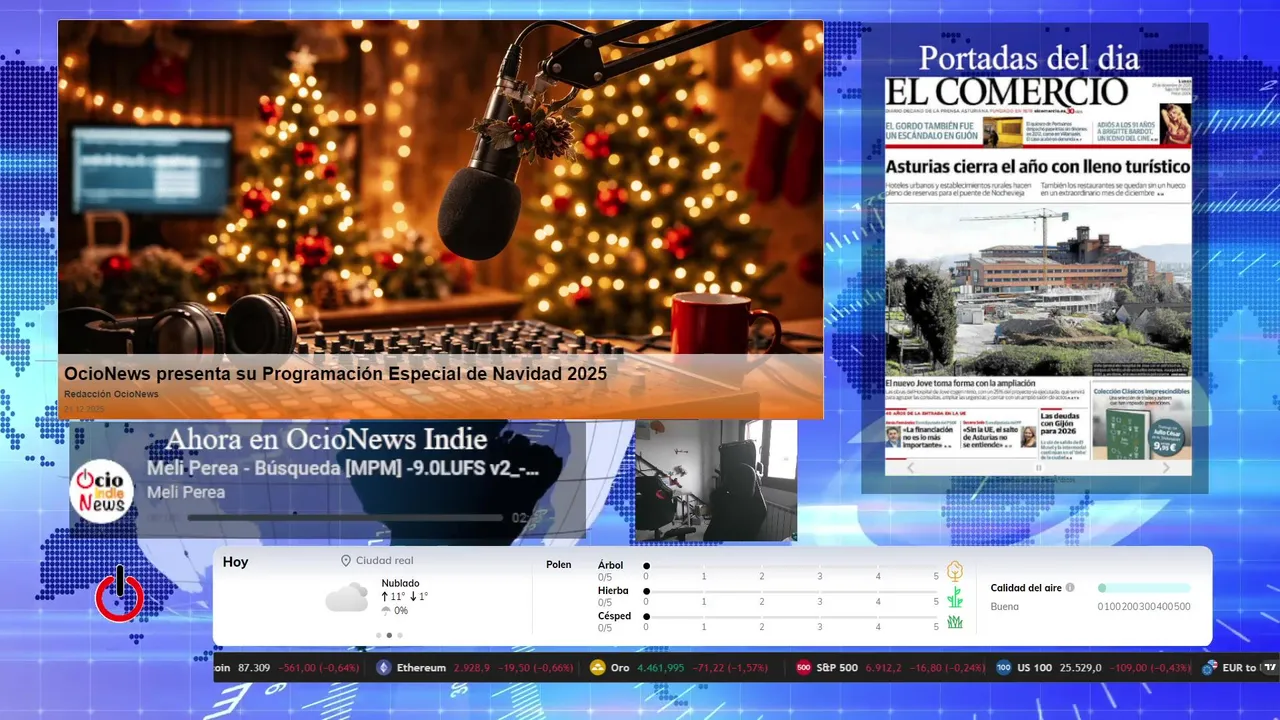
Task: Click the Césped pollen label
Action: pyautogui.click(x=614, y=616)
